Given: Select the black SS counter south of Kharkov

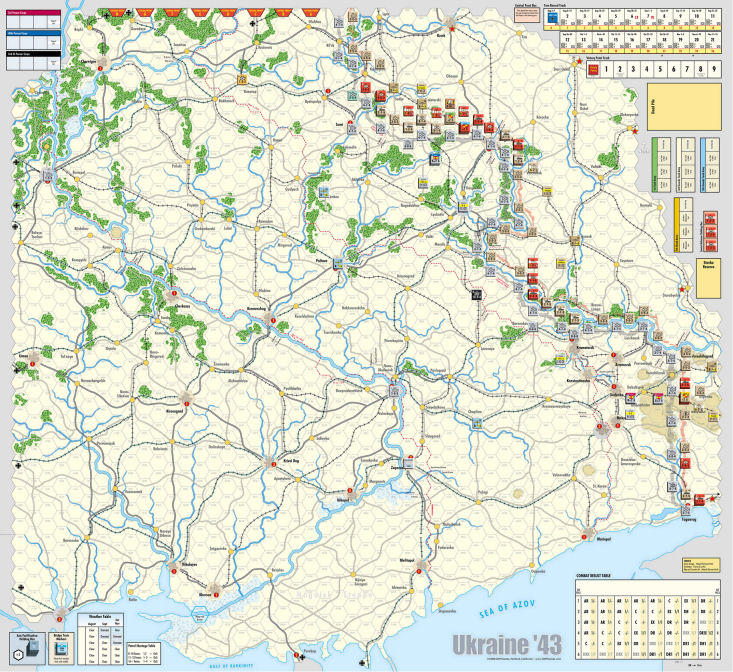Looking at the screenshot, I should coord(476,294).
